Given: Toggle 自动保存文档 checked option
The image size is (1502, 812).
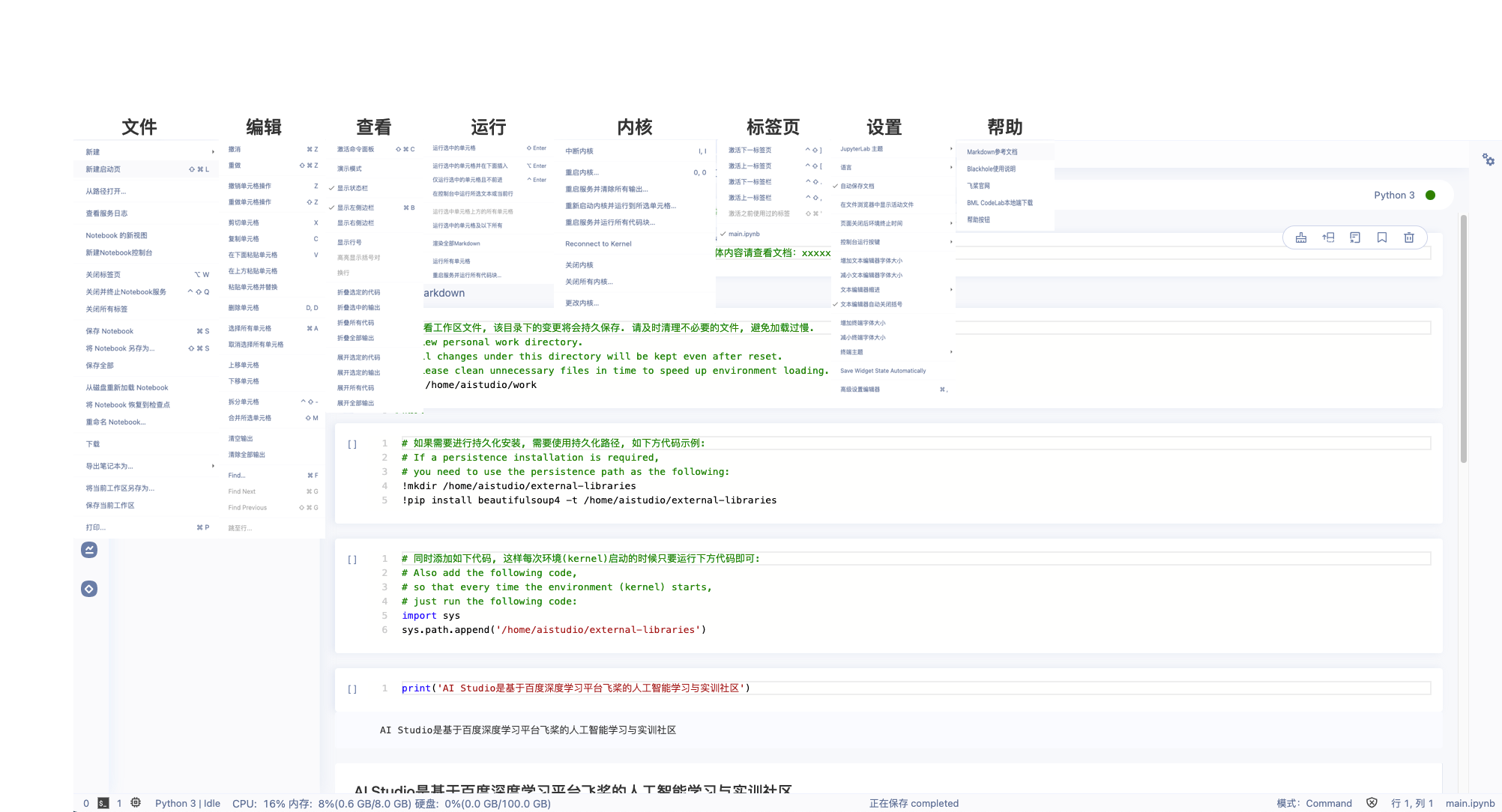Looking at the screenshot, I should point(857,186).
